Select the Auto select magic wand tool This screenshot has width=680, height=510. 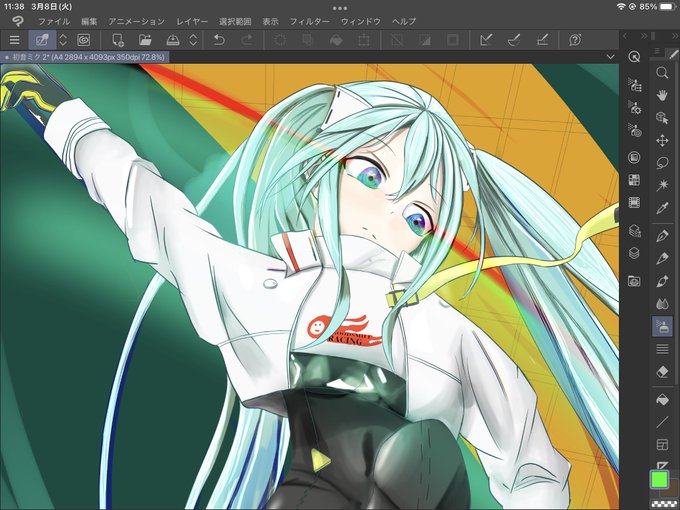click(x=662, y=186)
